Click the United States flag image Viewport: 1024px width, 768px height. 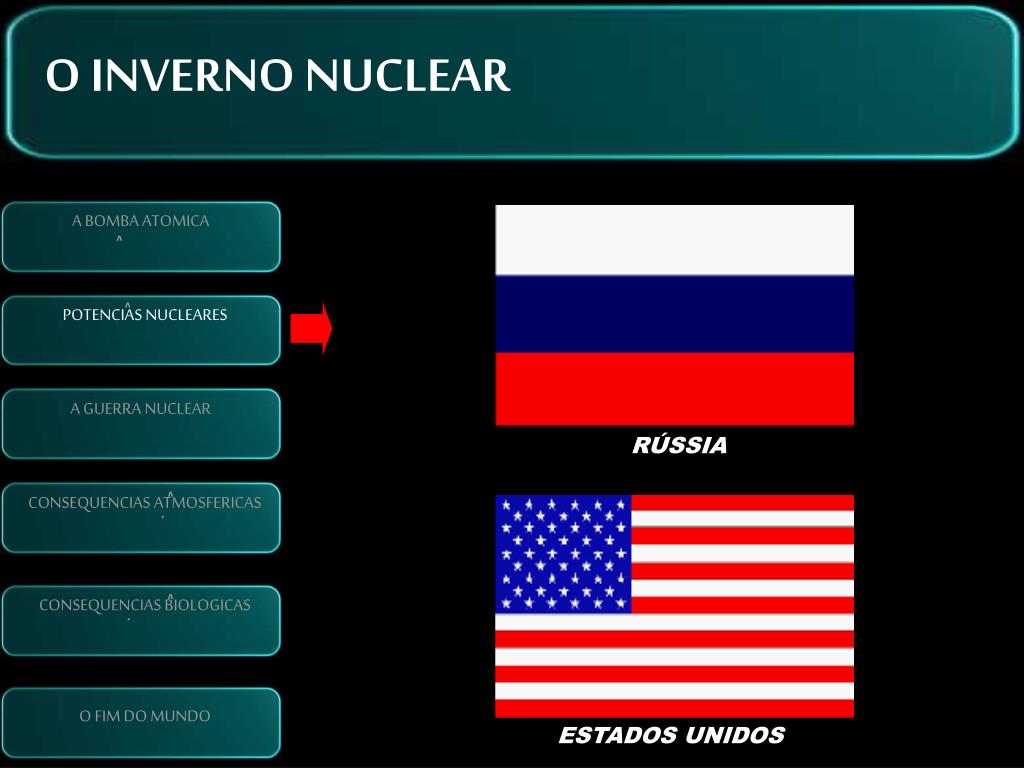675,606
